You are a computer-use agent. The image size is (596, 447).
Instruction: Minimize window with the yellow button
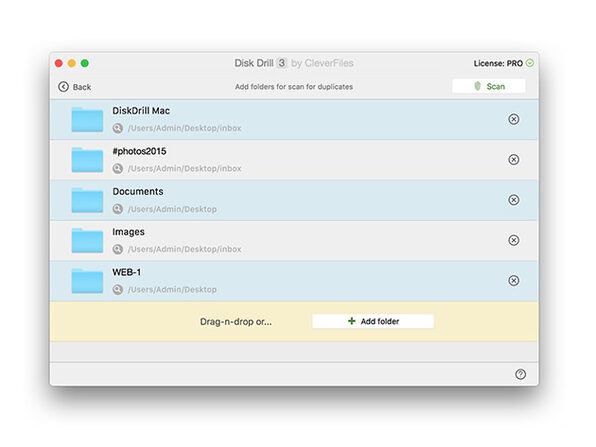point(72,63)
